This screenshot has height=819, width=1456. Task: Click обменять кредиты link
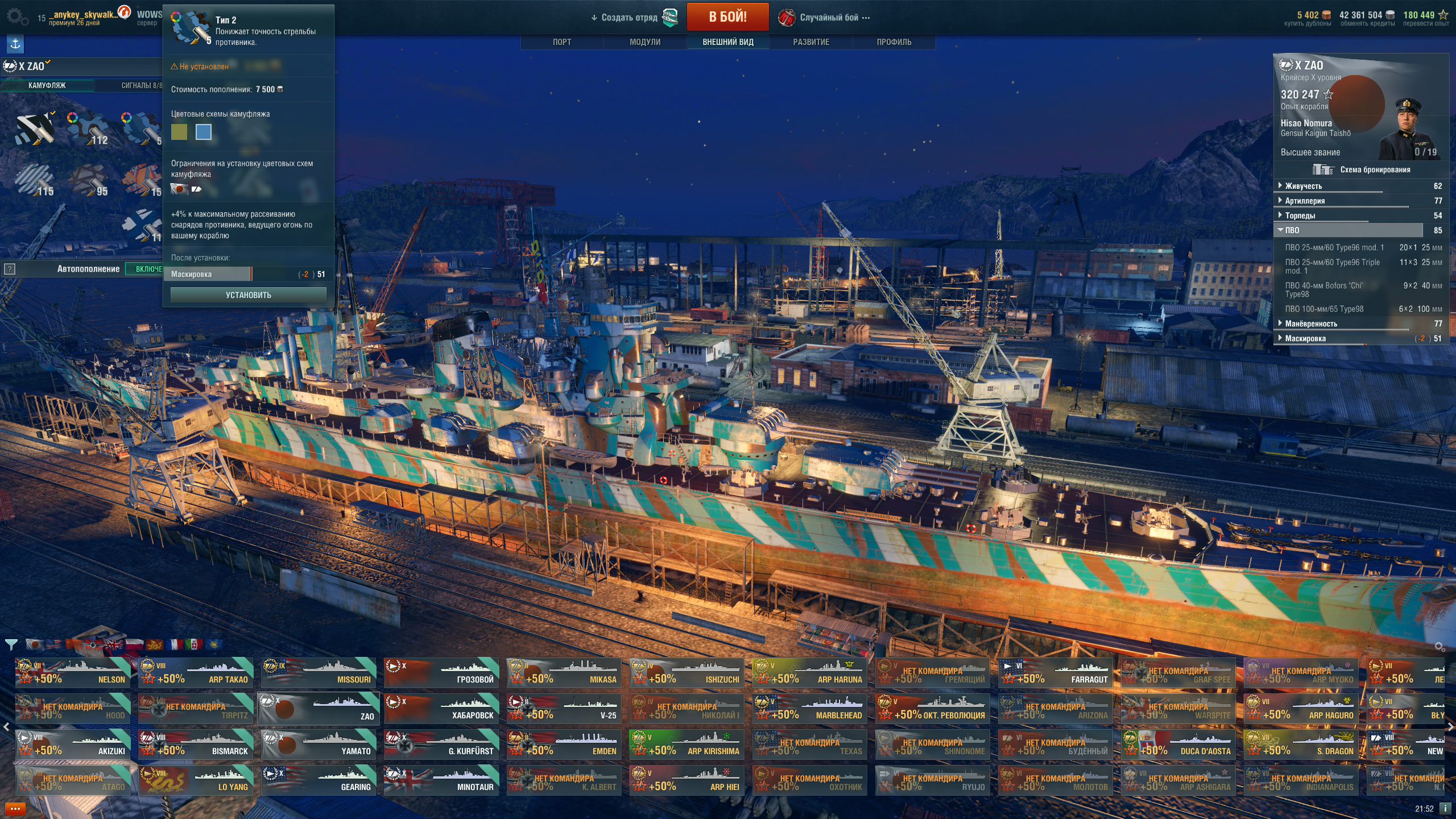1367,24
